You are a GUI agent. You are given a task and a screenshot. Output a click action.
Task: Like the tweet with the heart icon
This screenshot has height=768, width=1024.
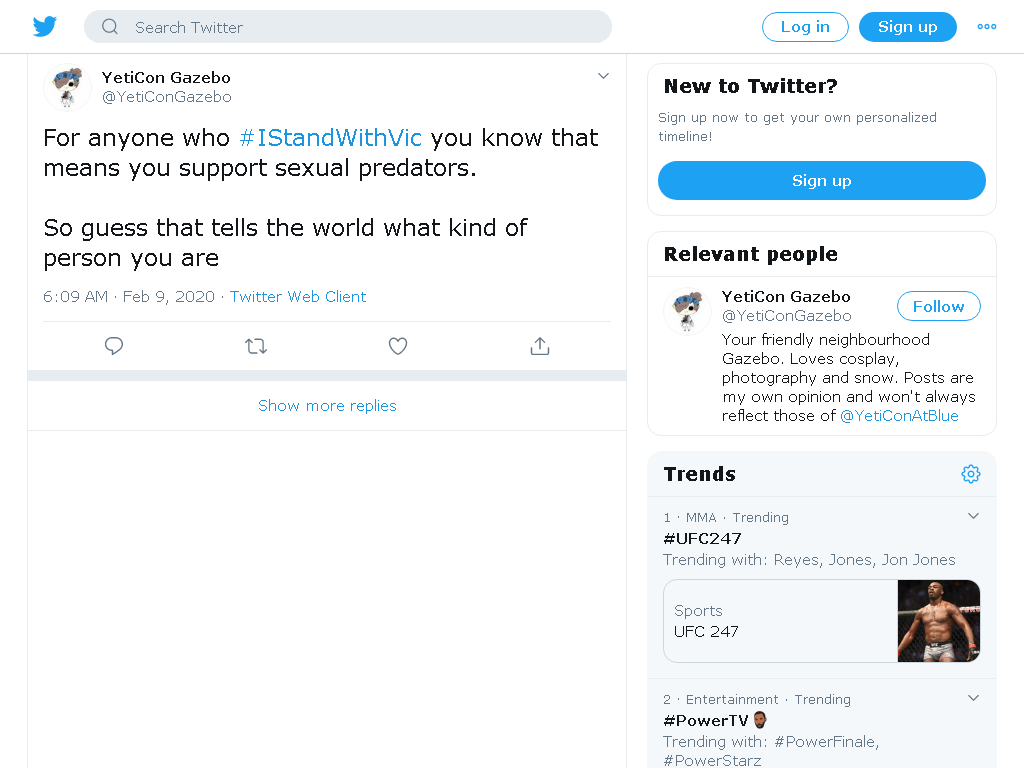(398, 345)
